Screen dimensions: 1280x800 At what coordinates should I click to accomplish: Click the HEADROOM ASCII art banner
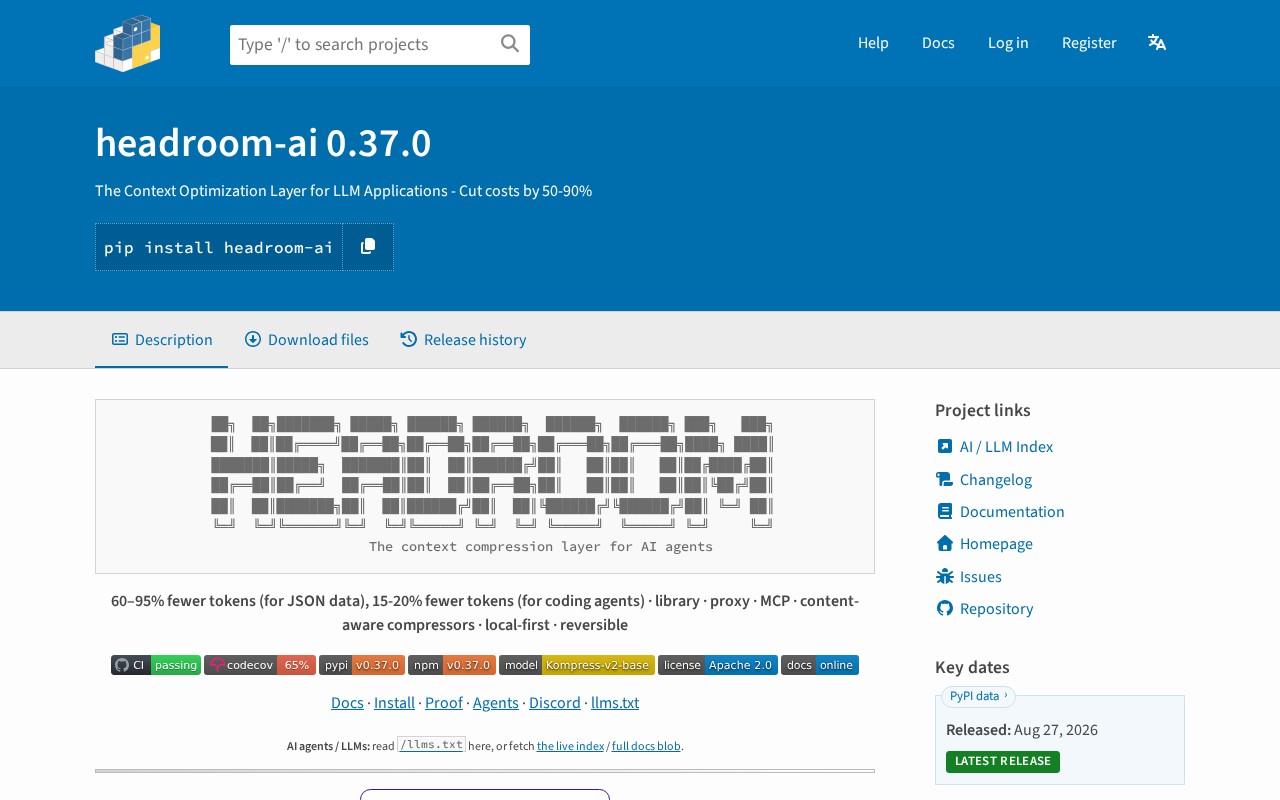[x=492, y=472]
